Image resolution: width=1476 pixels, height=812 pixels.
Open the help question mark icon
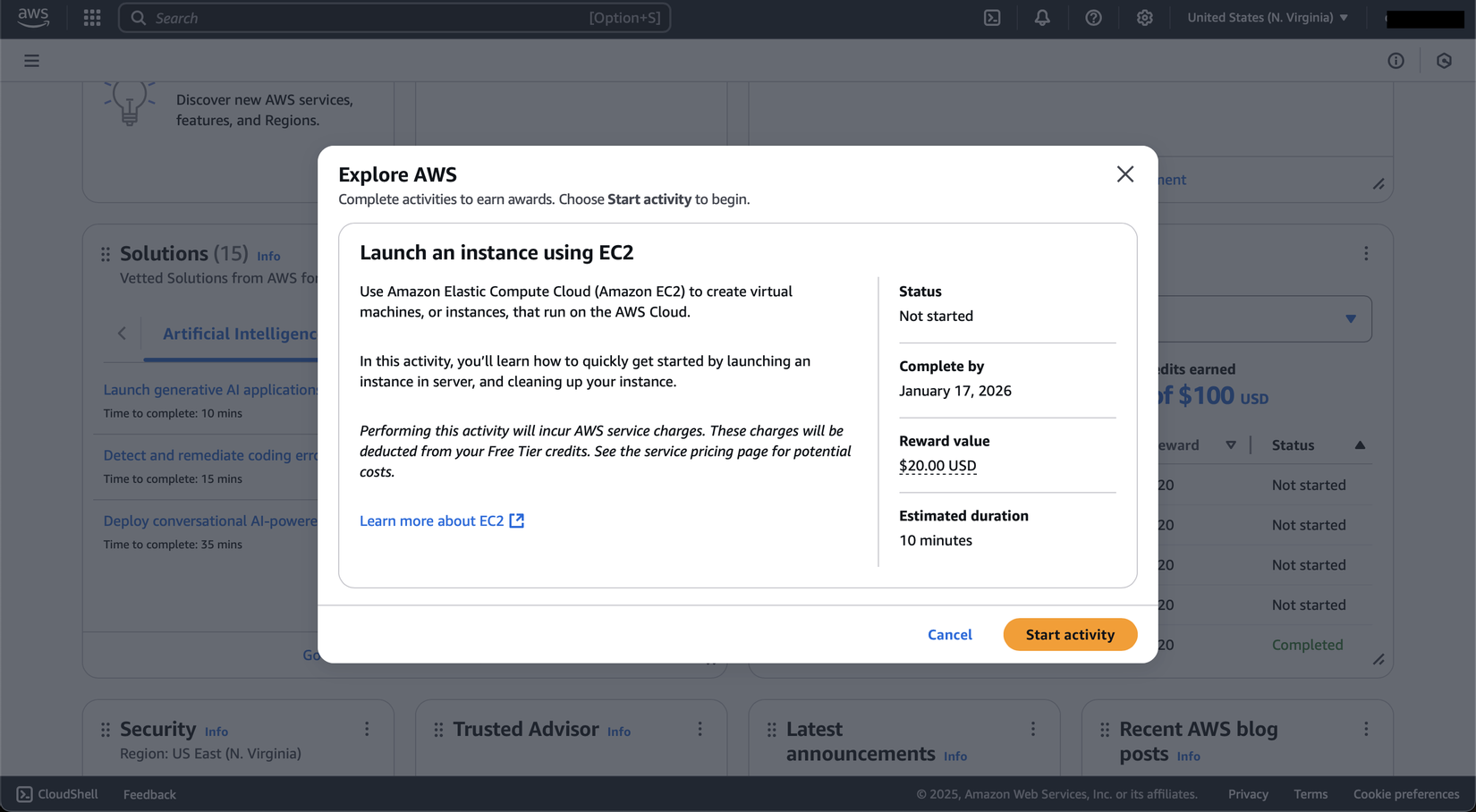(x=1093, y=18)
